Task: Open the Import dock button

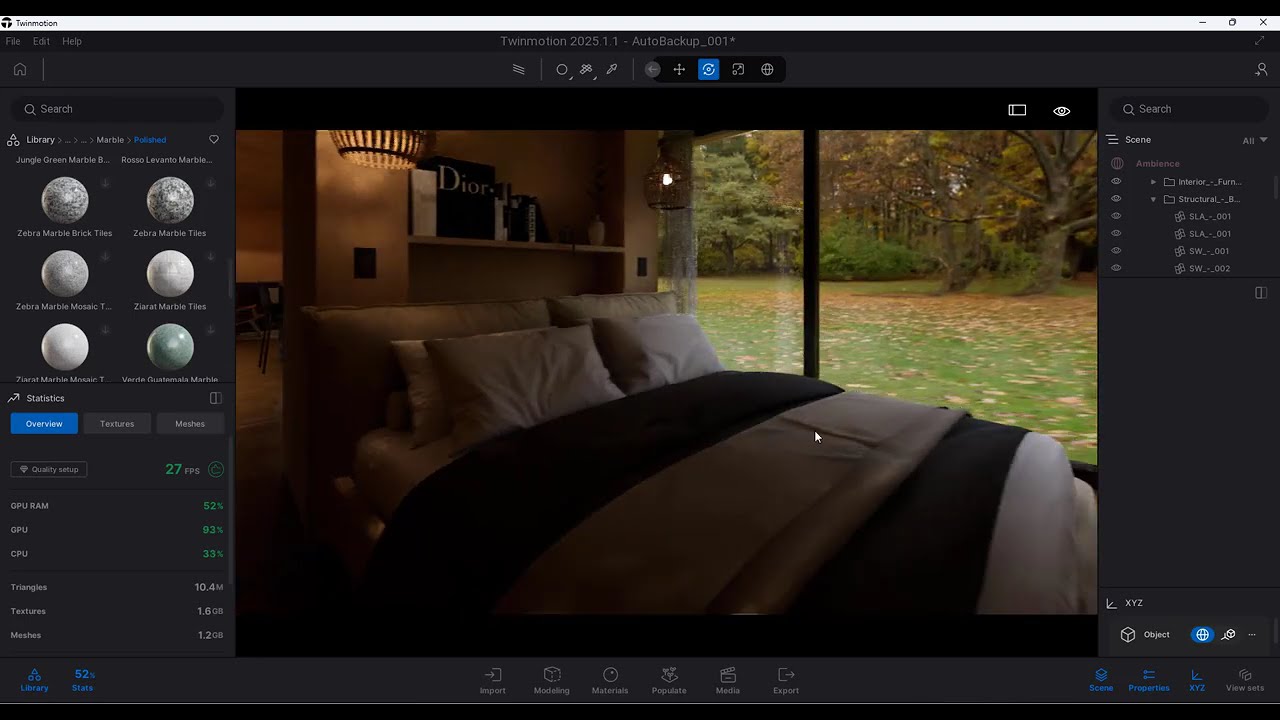Action: [492, 681]
